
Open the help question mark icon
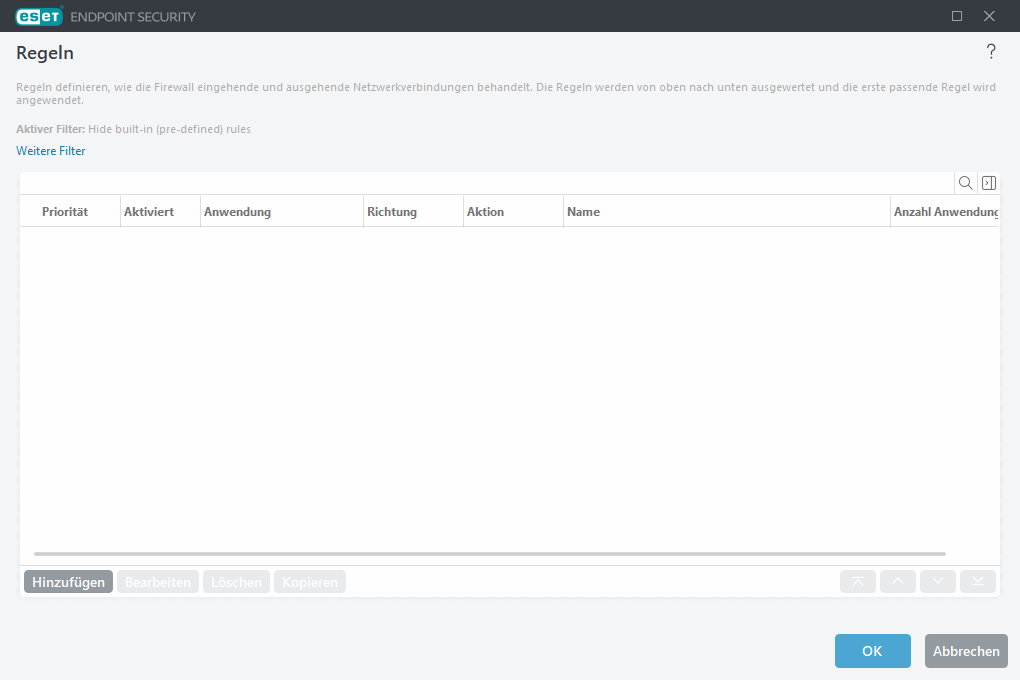[991, 52]
